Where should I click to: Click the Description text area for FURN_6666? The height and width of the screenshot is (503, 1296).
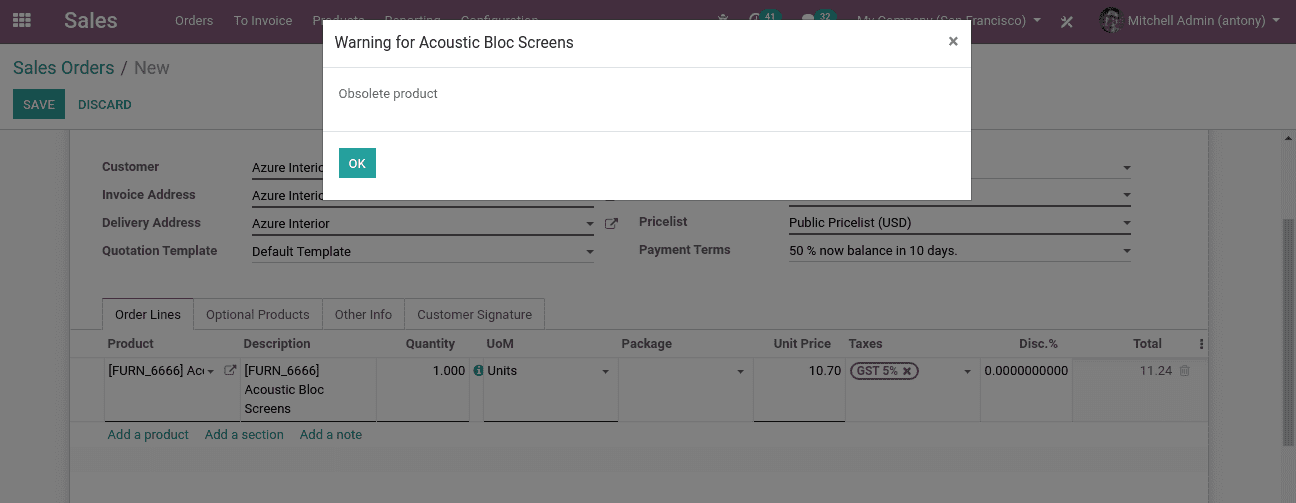coord(309,390)
